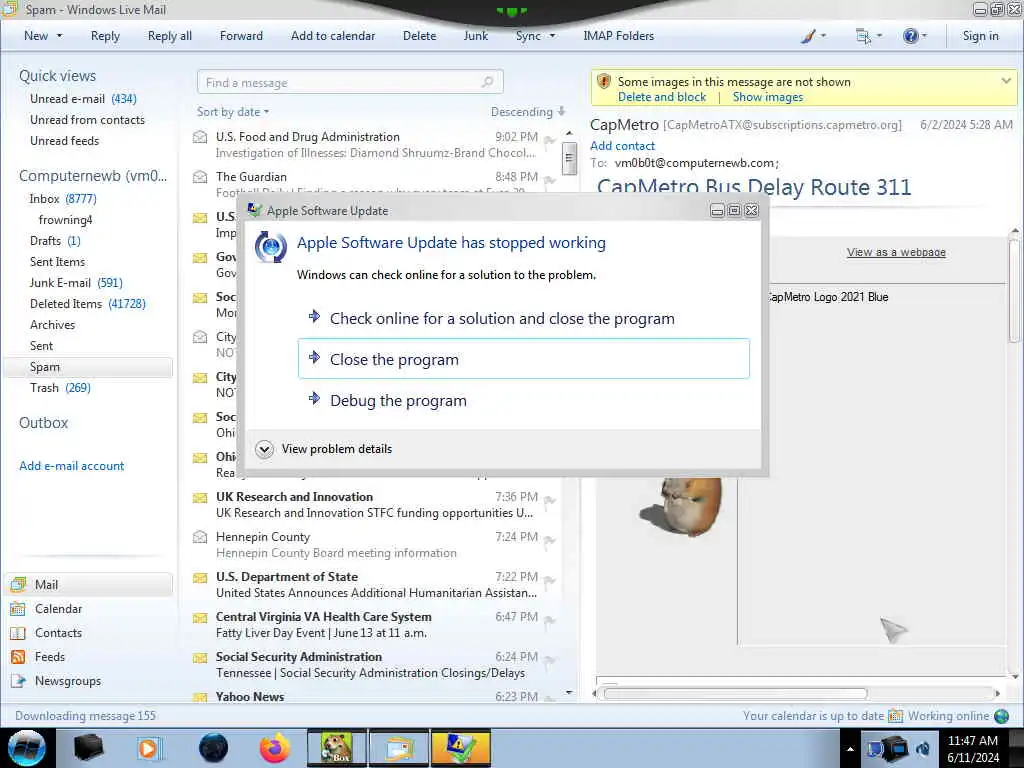1024x768 pixels.
Task: Toggle flag on Social Security Administration Tennessee message
Action: pos(550,660)
